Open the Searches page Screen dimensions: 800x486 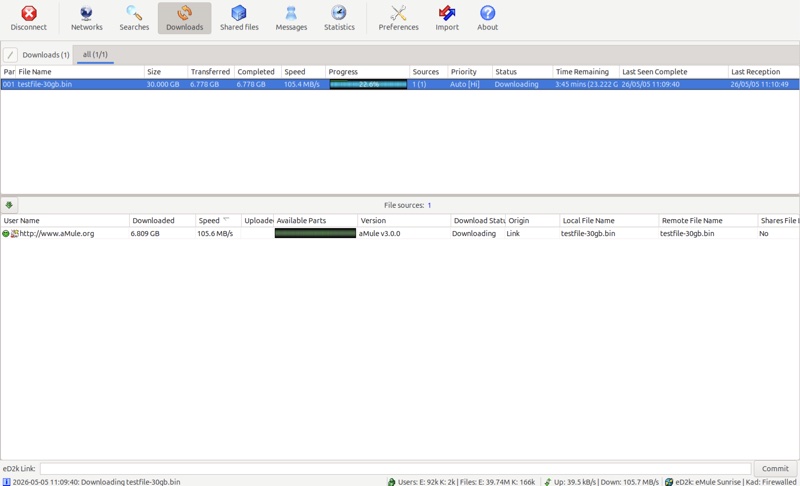[134, 18]
